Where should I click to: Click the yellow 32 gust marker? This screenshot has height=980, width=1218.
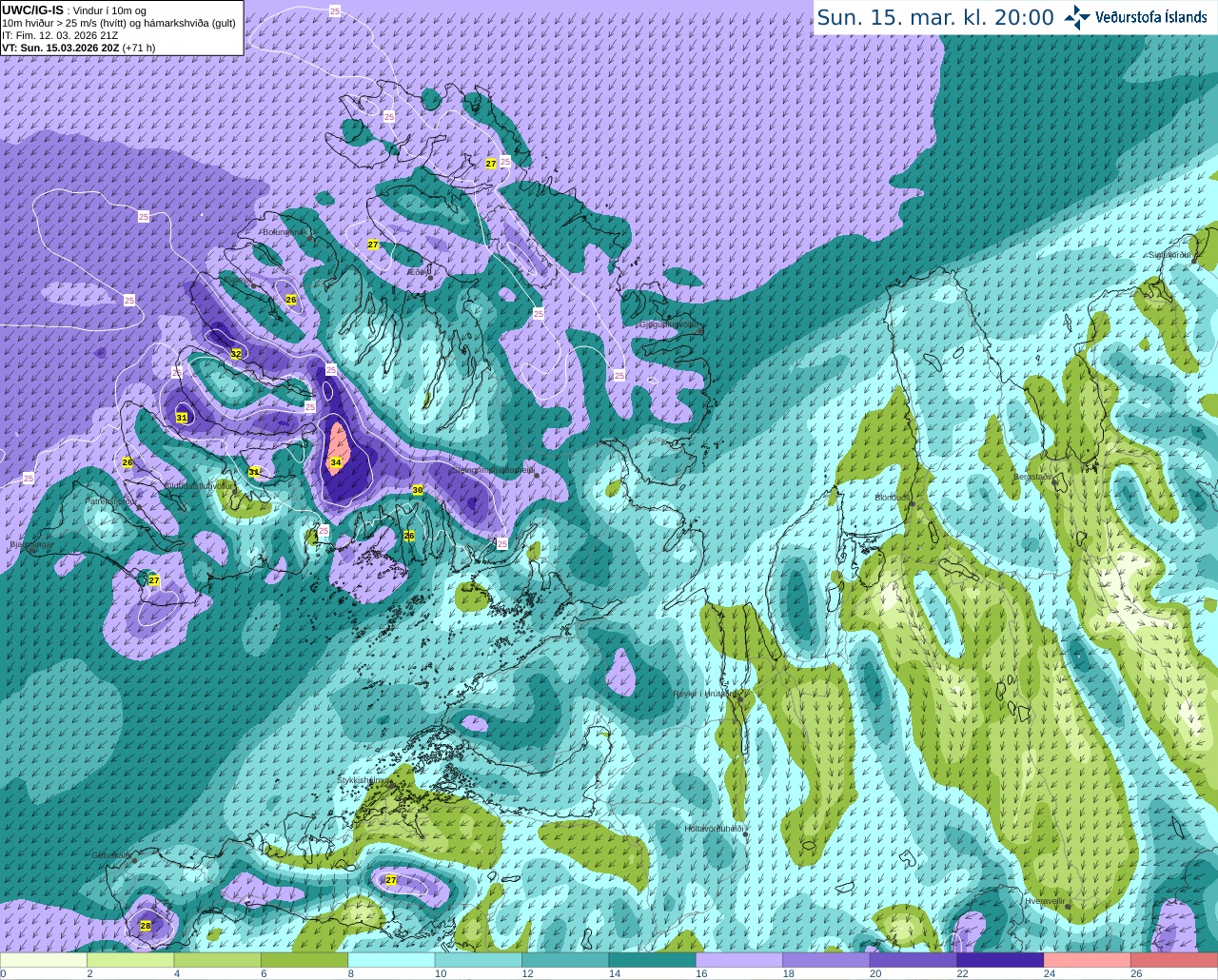(236, 353)
